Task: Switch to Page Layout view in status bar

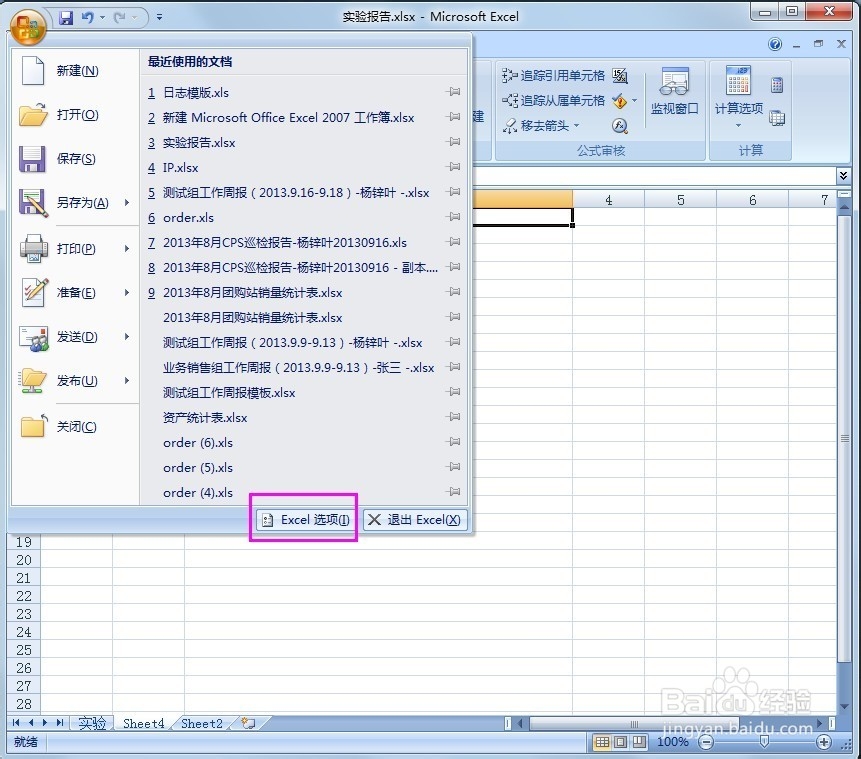Action: 620,743
